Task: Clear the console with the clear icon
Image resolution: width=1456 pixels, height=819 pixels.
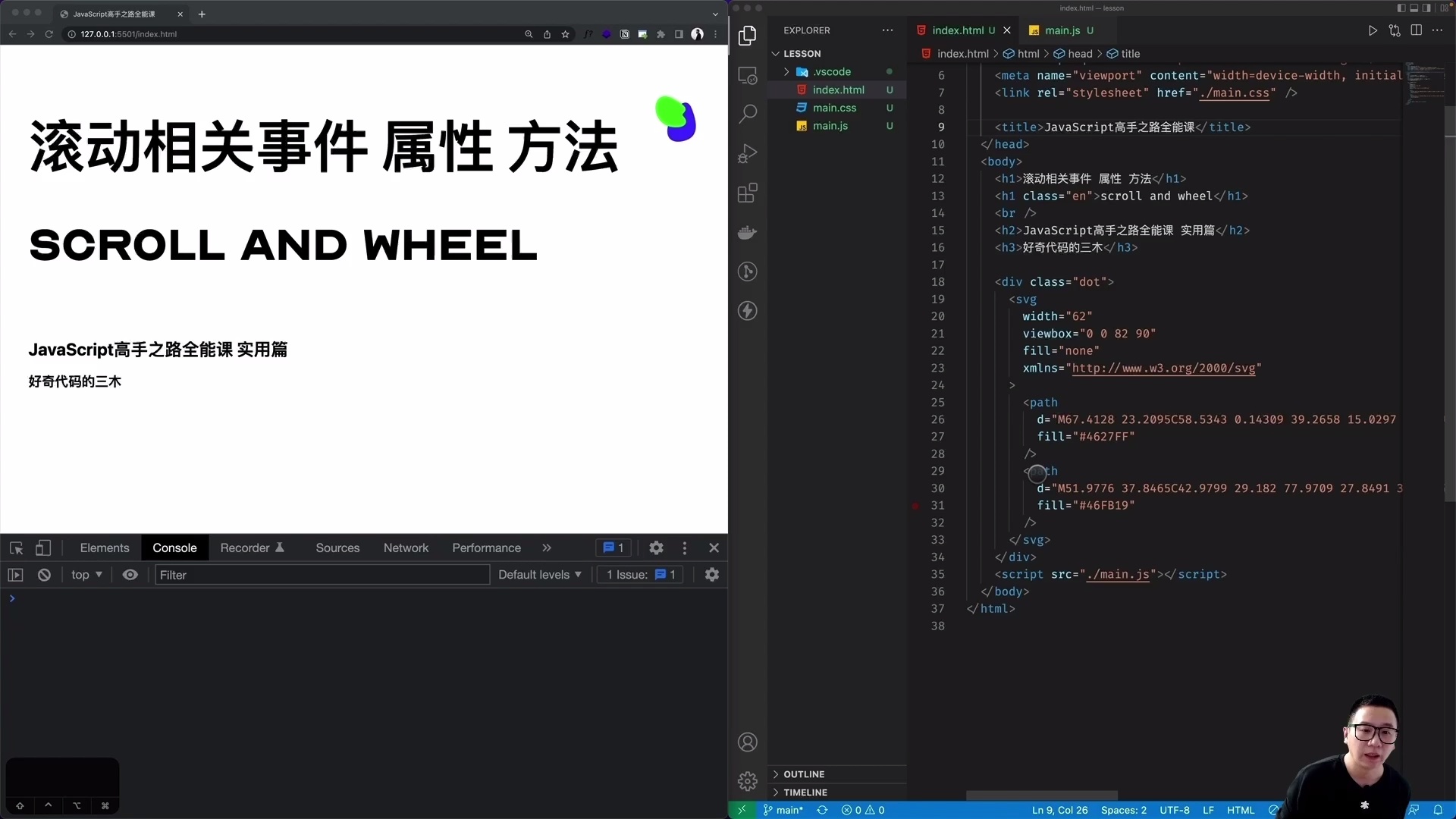Action: click(x=44, y=575)
